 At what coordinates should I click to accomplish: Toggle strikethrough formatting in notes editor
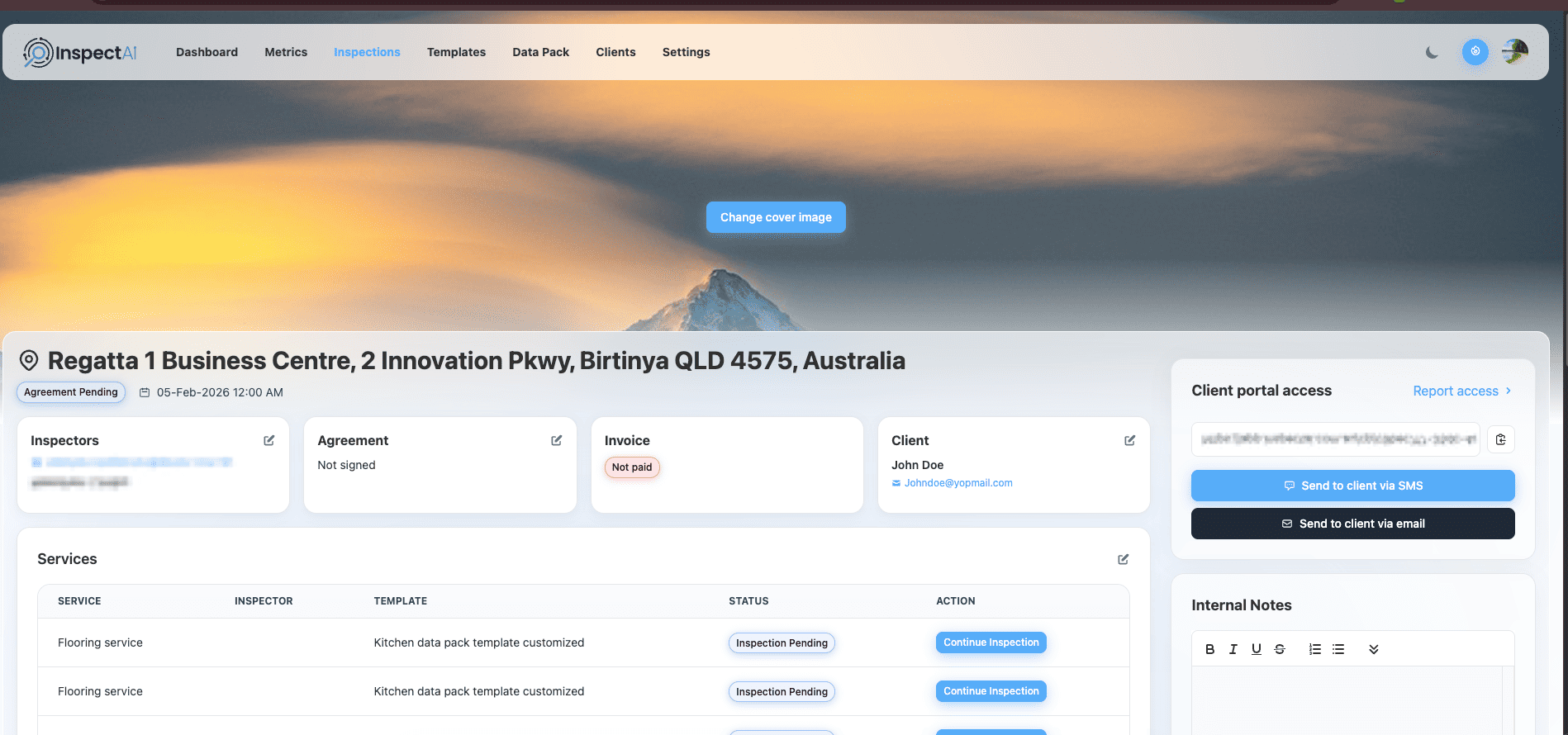[1279, 649]
